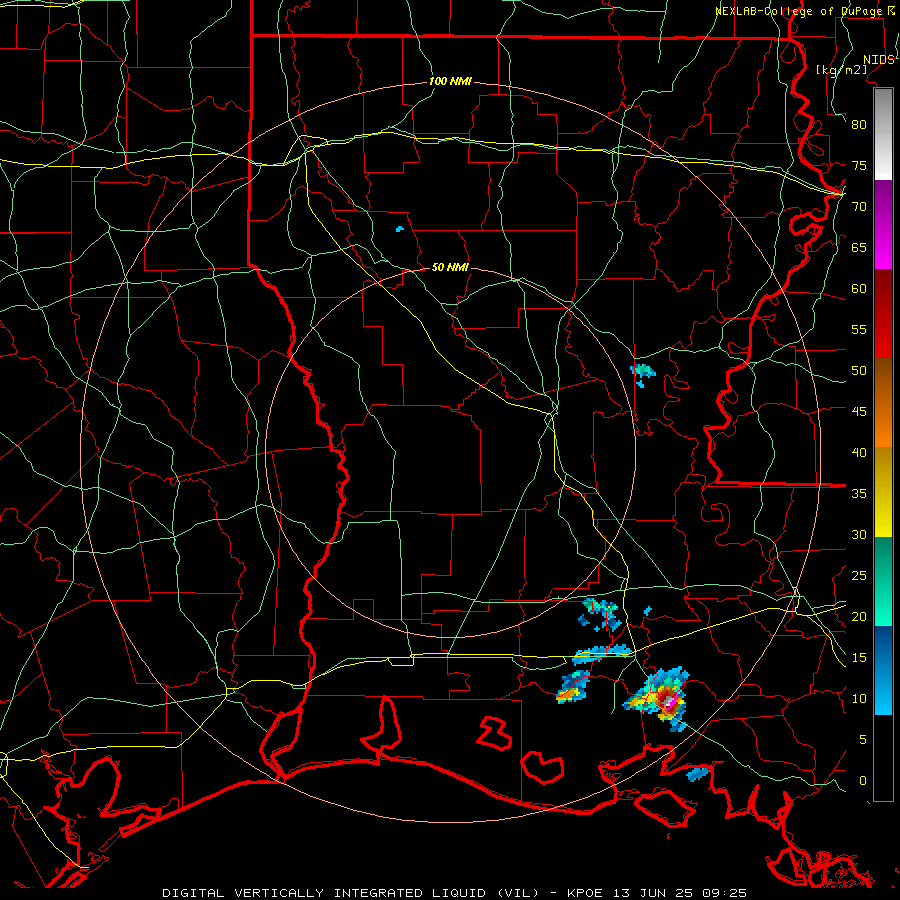900x900 pixels.
Task: Click the 25 value on the VIL scale
Action: [x=859, y=576]
